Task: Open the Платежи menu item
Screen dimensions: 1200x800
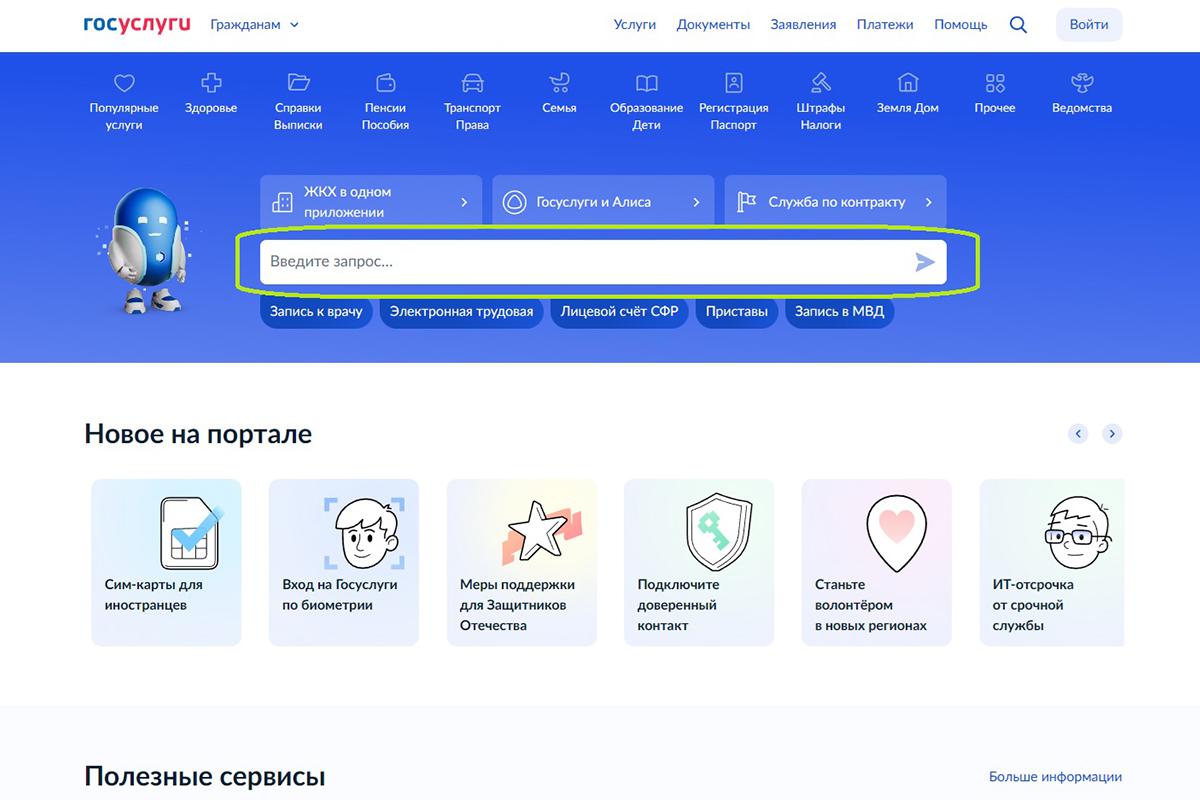Action: (885, 24)
